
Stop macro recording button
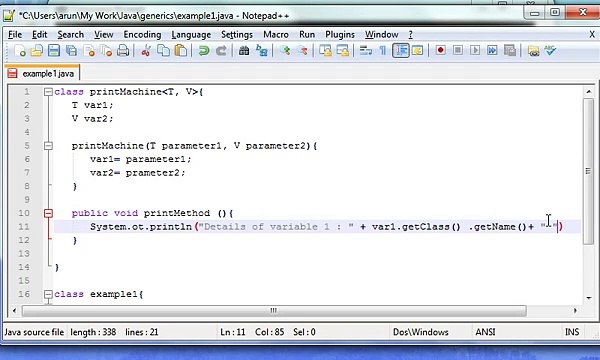458,50
